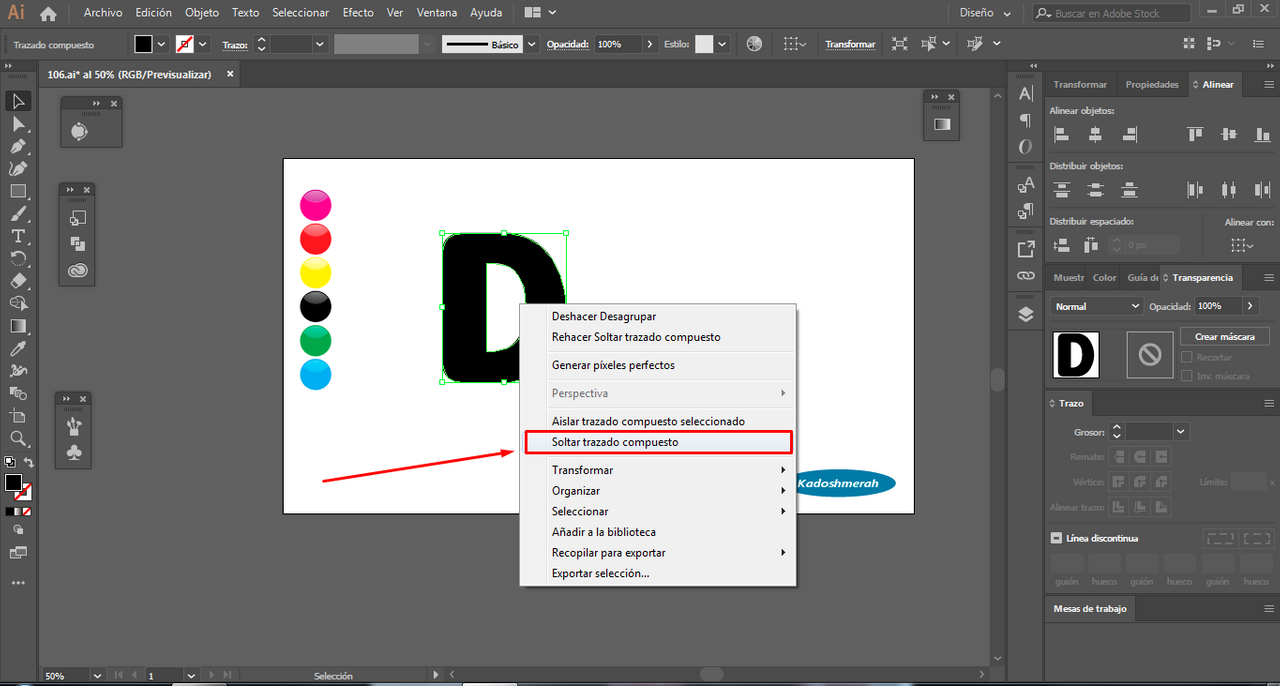The width and height of the screenshot is (1280, 686).
Task: Select the Rectangle tool
Action: (x=18, y=191)
